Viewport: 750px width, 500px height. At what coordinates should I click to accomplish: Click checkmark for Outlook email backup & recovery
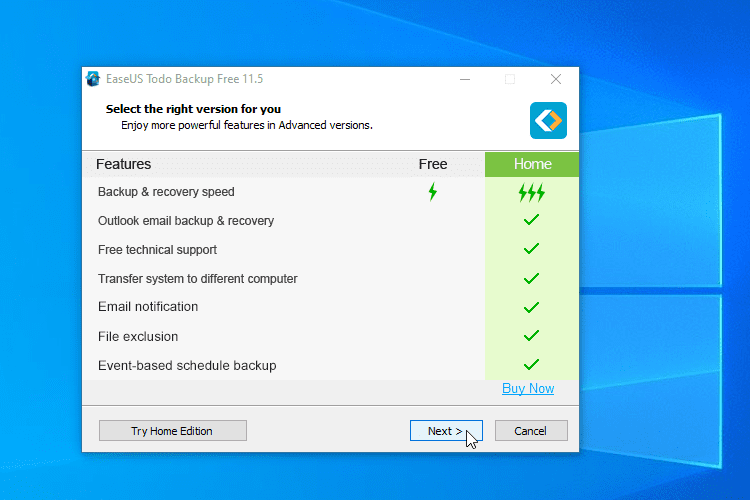[x=531, y=220]
